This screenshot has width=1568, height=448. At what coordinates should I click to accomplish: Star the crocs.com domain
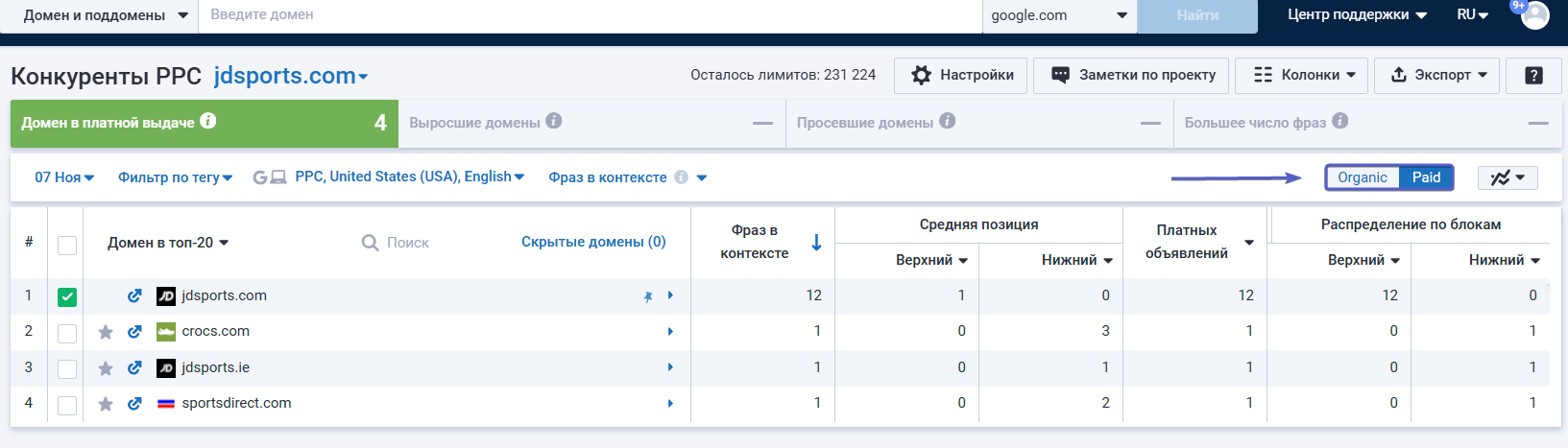pos(106,332)
